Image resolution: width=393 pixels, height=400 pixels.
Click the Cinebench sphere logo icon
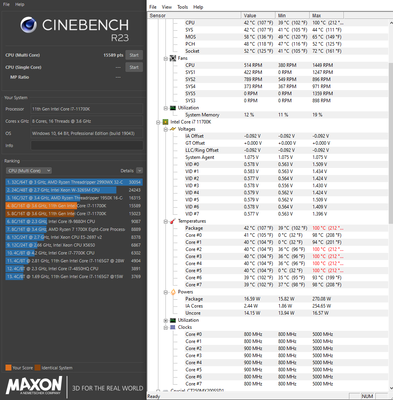(x=28, y=25)
